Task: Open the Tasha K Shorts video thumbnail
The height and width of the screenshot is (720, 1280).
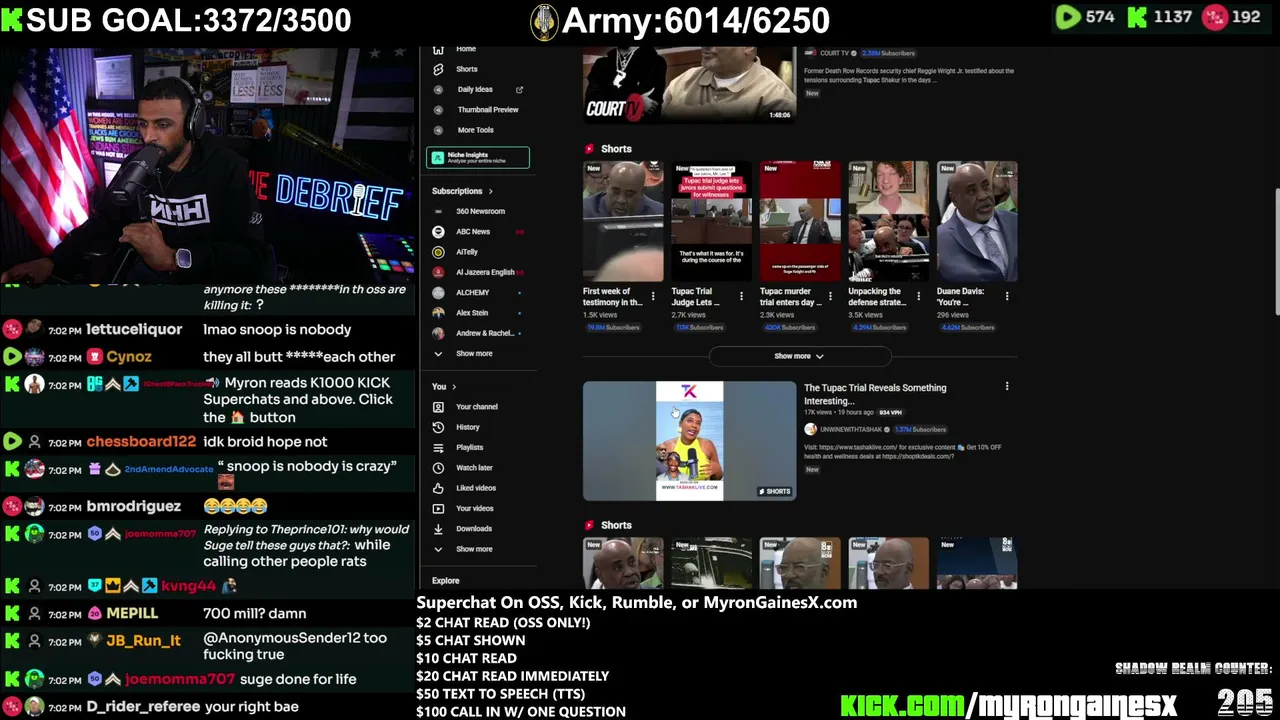Action: click(689, 441)
